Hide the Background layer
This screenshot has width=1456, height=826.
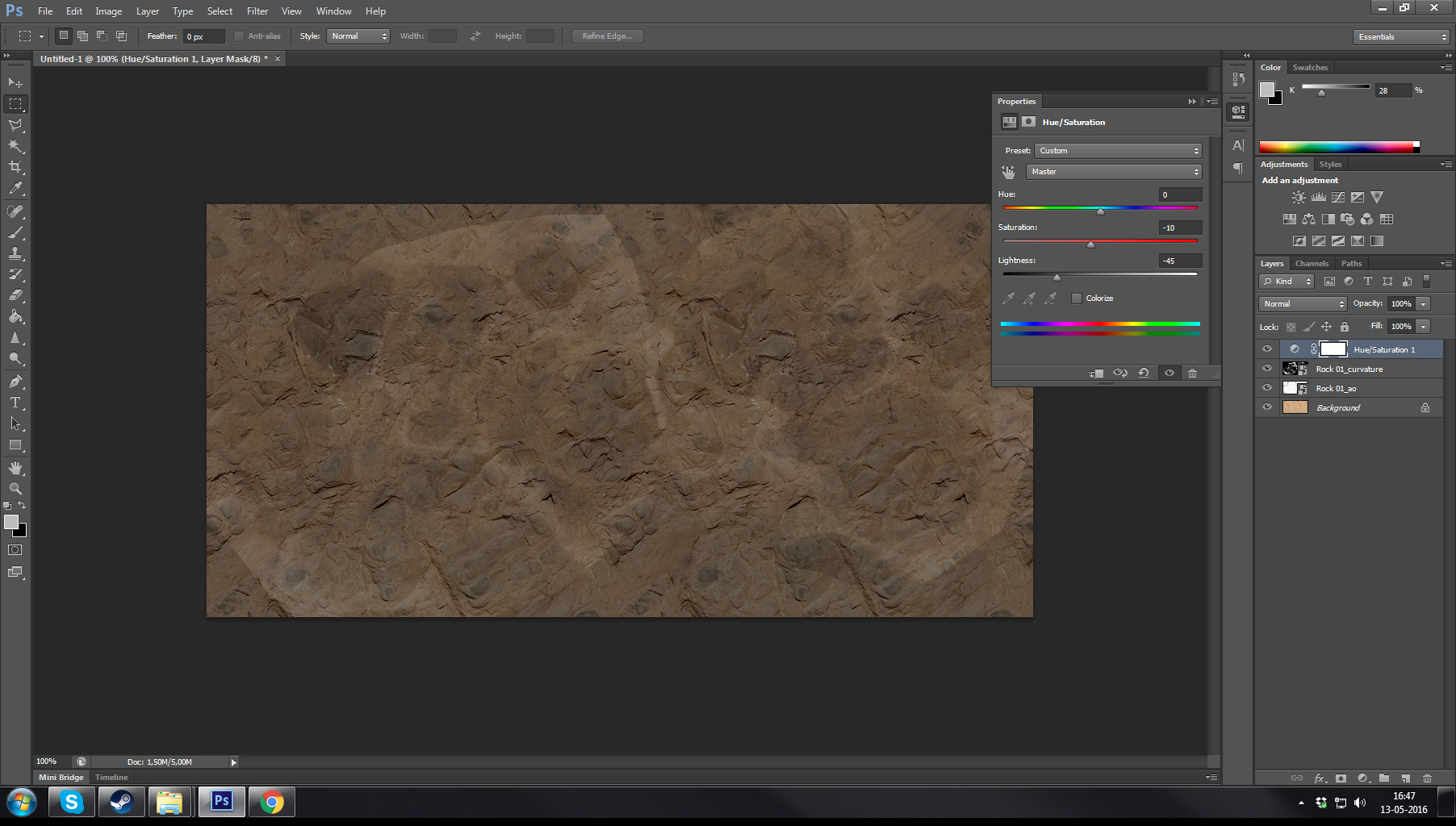pos(1266,407)
